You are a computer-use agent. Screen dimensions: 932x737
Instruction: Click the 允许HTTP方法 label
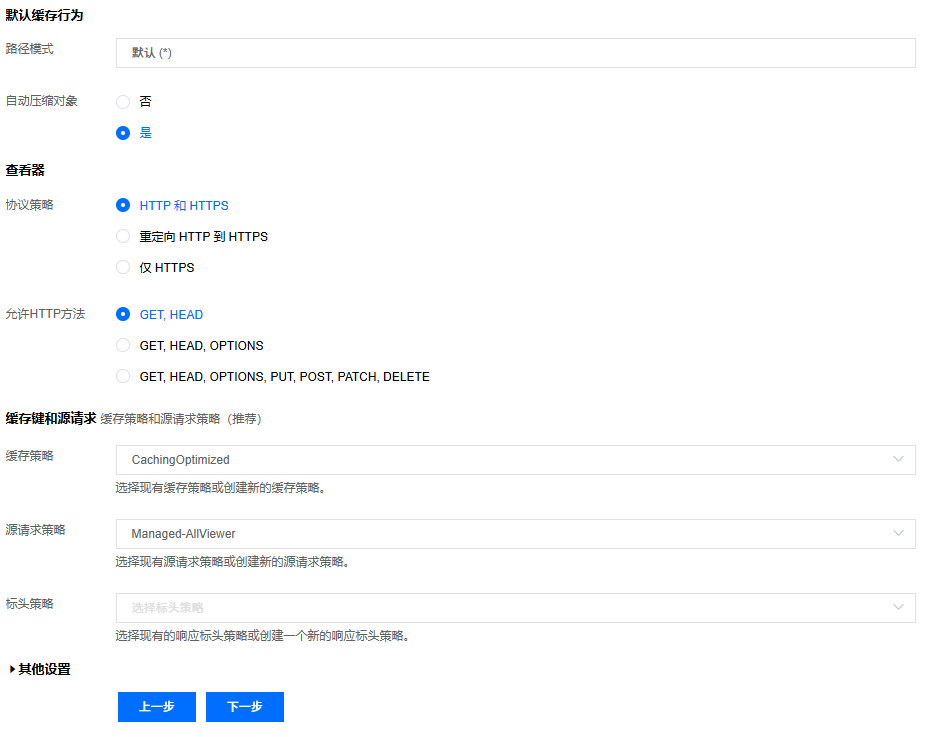(x=45, y=314)
